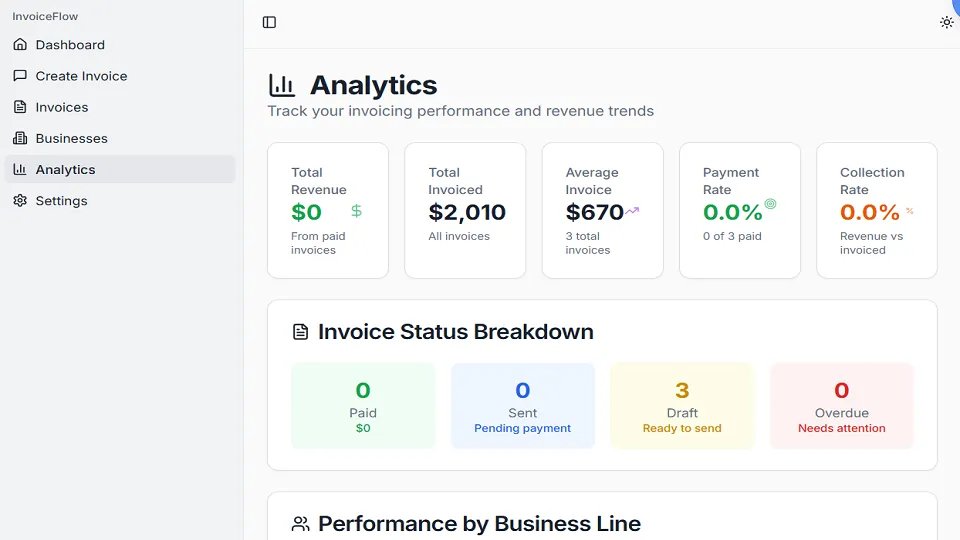
Task: Click the Businesses building icon
Action: point(20,138)
